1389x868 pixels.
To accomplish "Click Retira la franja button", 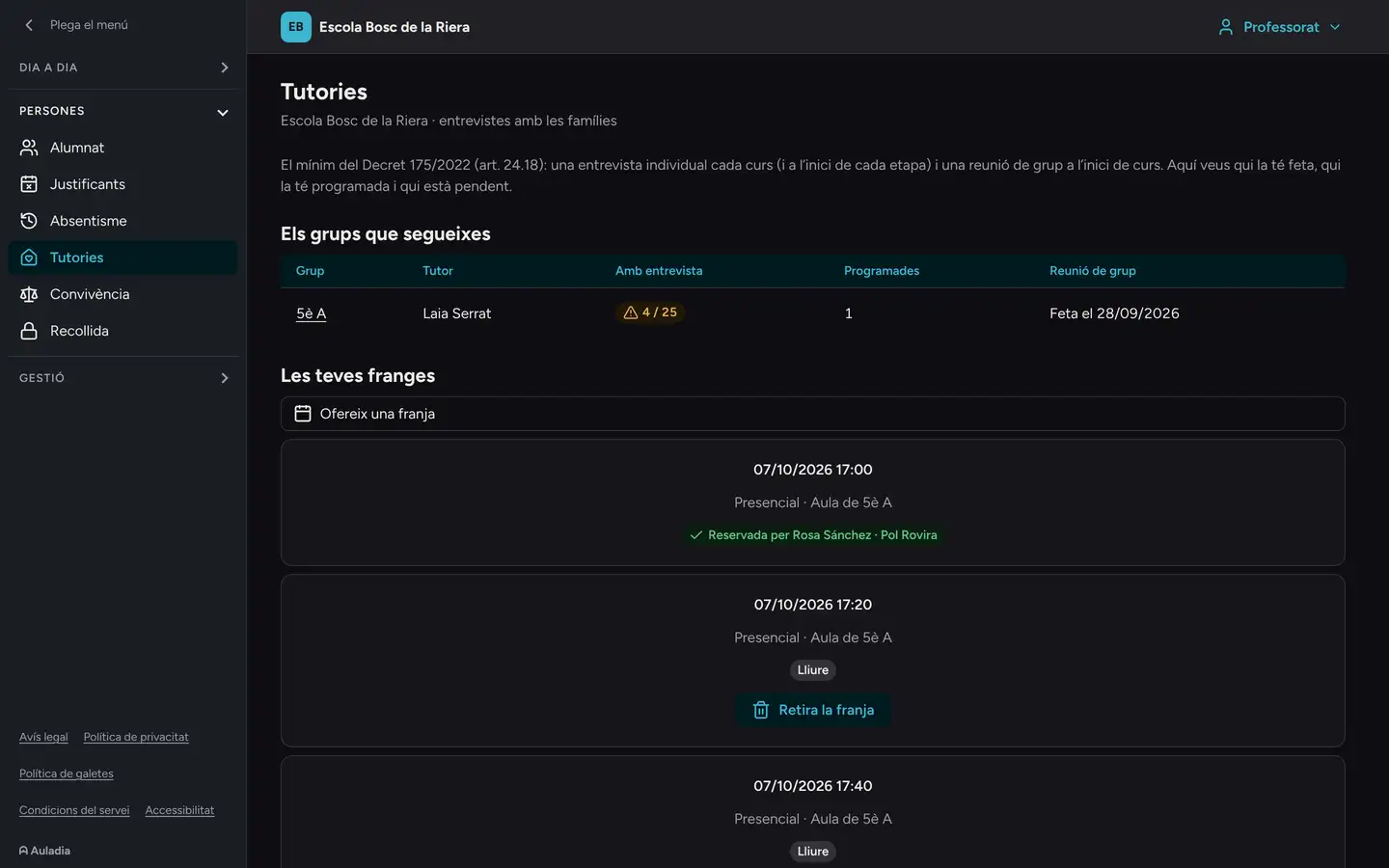I will pyautogui.click(x=812, y=710).
